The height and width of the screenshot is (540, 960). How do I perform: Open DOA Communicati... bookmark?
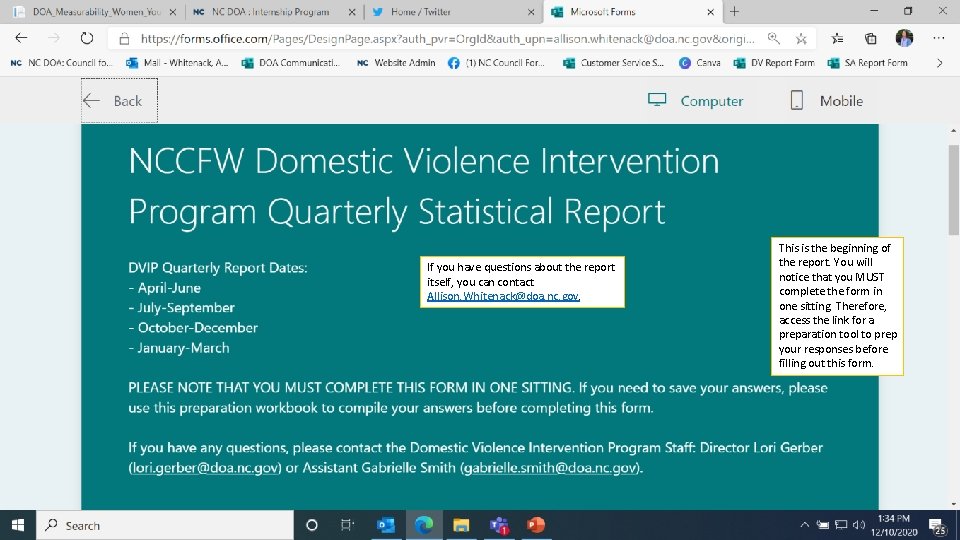click(x=291, y=62)
